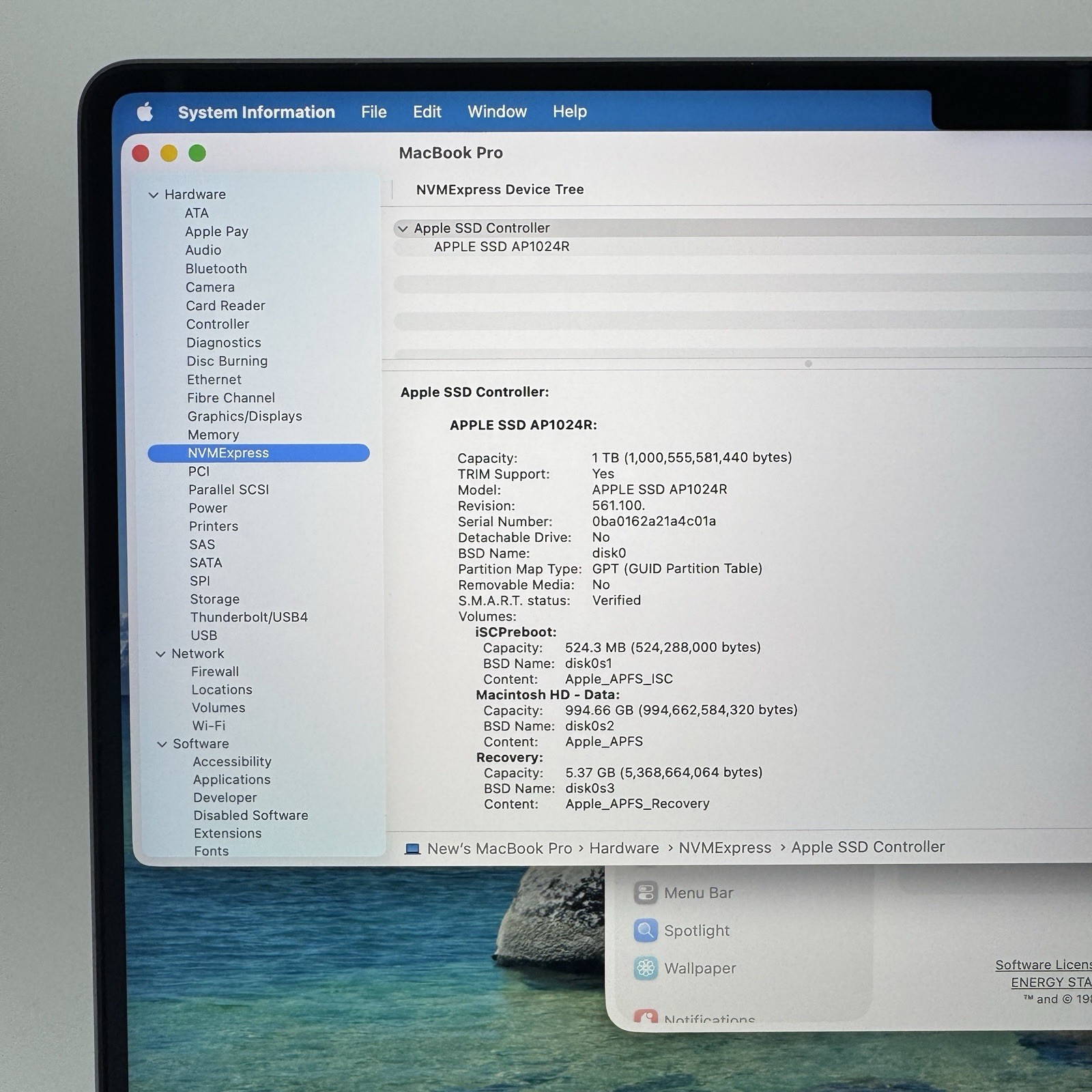Collapse the Network section in the sidebar
Screen dimensions: 1092x1092
pyautogui.click(x=160, y=654)
